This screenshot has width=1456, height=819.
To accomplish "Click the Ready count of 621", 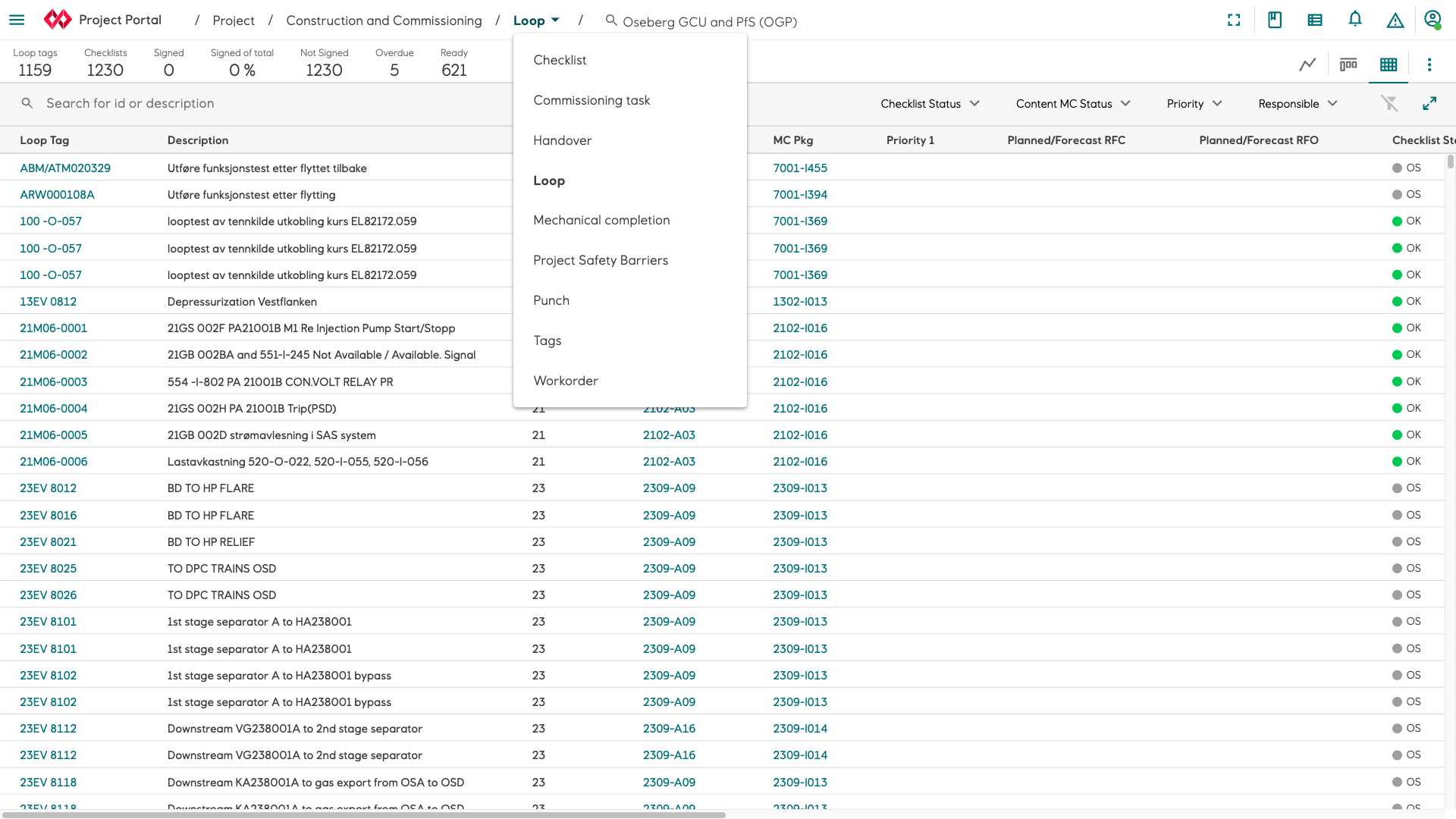I will click(x=453, y=70).
